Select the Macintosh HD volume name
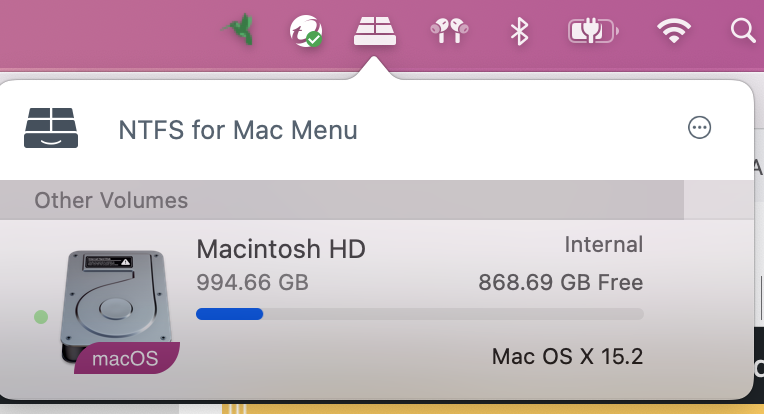This screenshot has height=414, width=764. pyautogui.click(x=281, y=248)
